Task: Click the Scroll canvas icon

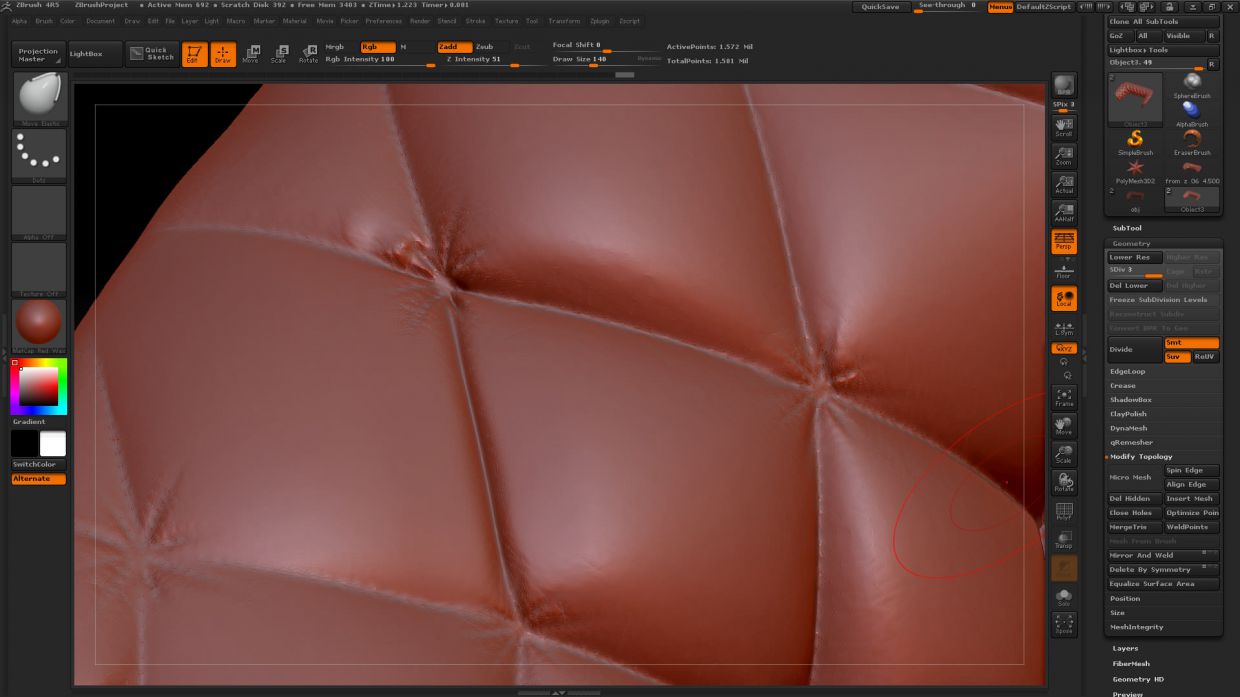Action: [x=1064, y=127]
